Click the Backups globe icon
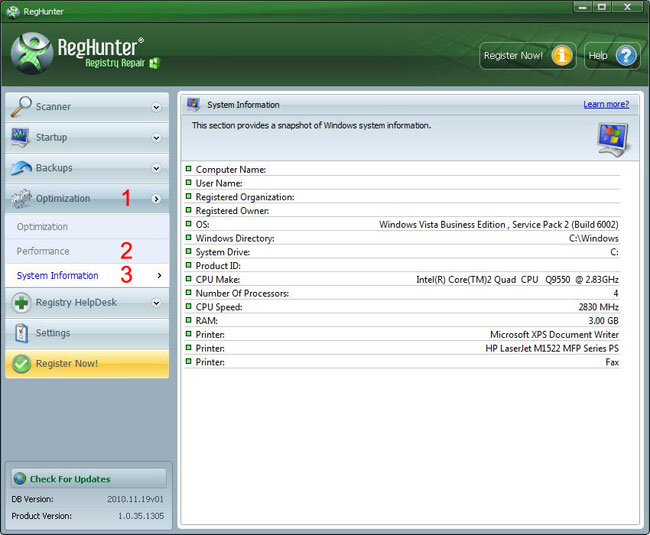This screenshot has height=535, width=650. point(21,168)
